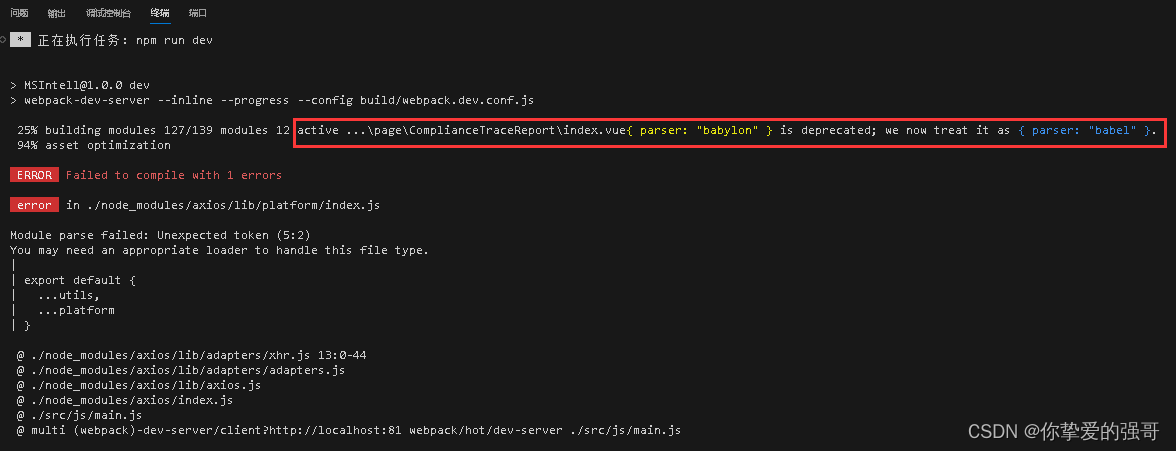The width and height of the screenshot is (1176, 451).
Task: Click the uppercase red ERROR badge
Action: (34, 175)
